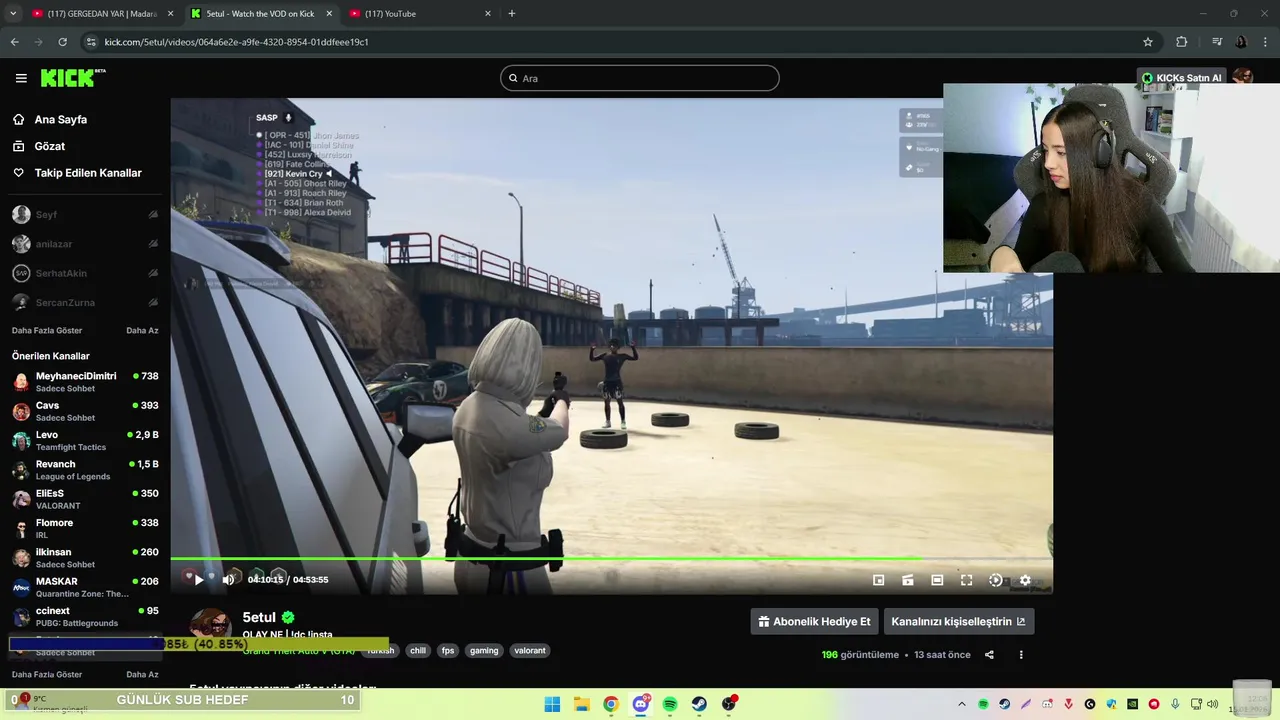This screenshot has width=1280, height=720.
Task: Open Cavs recommended channel
Action: coord(85,411)
